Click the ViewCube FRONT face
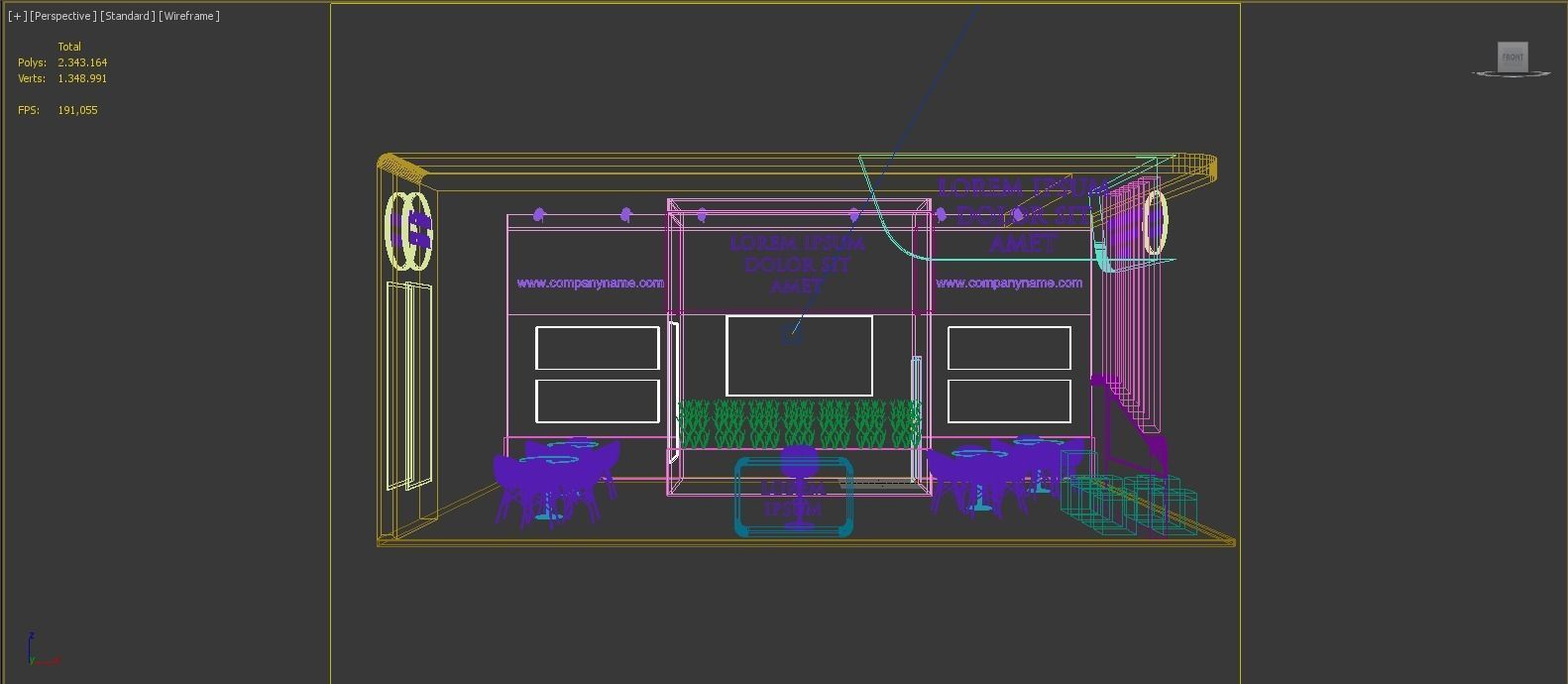 1512,57
